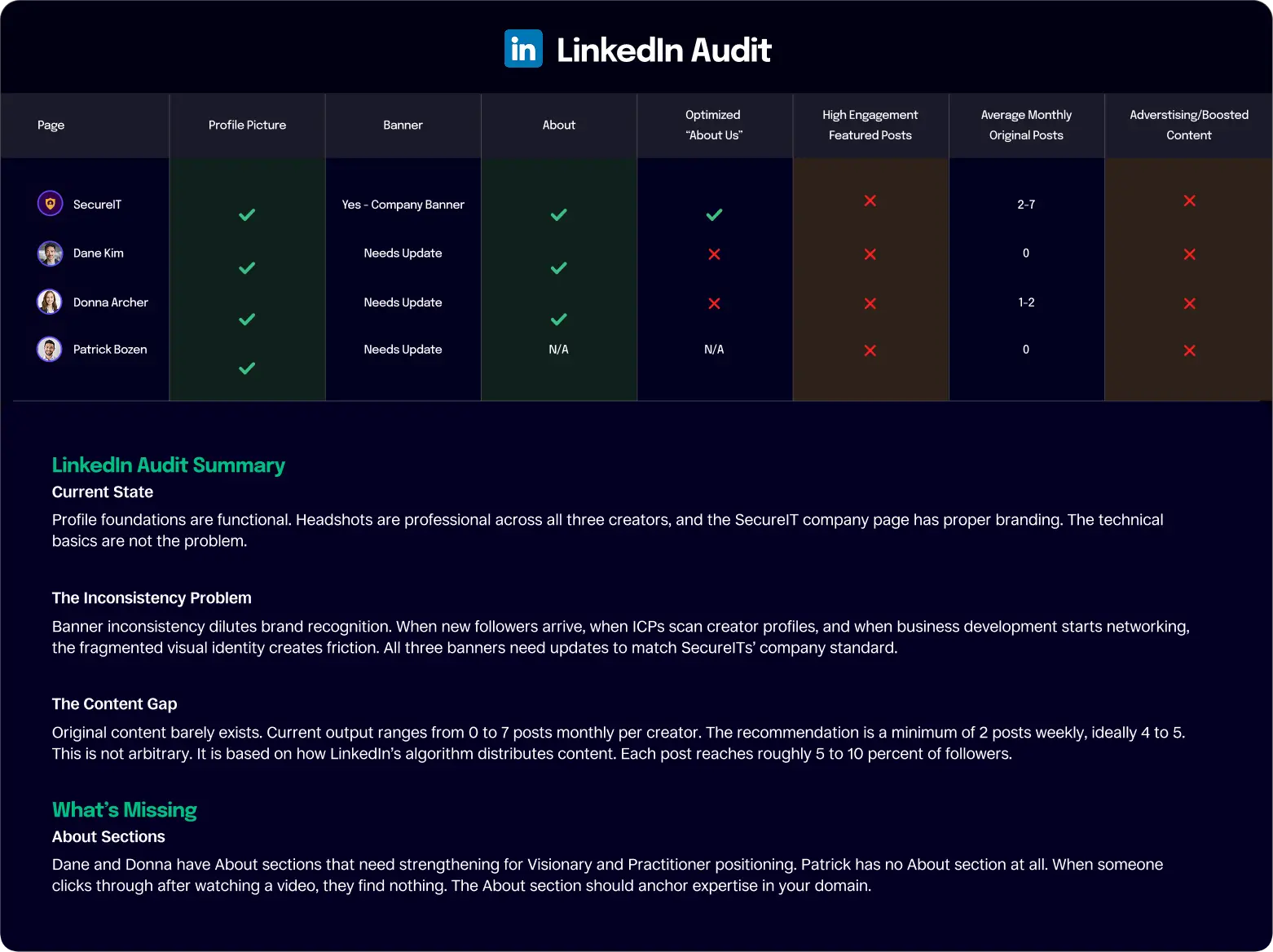Click "The Inconsistency Problem" subheading
The height and width of the screenshot is (952, 1273).
click(152, 598)
